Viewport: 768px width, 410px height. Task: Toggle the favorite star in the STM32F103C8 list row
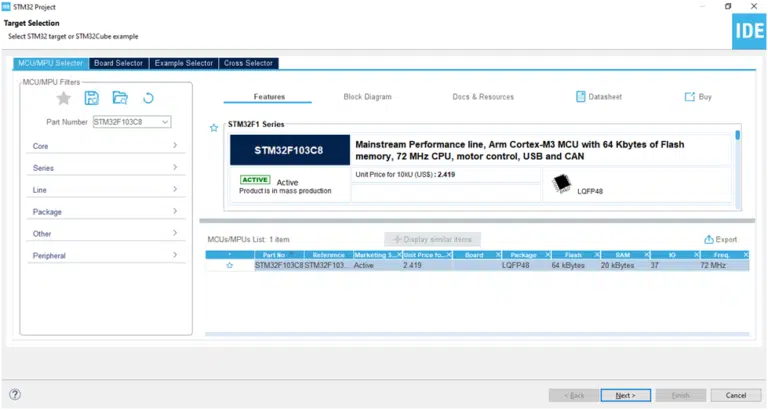tap(229, 265)
